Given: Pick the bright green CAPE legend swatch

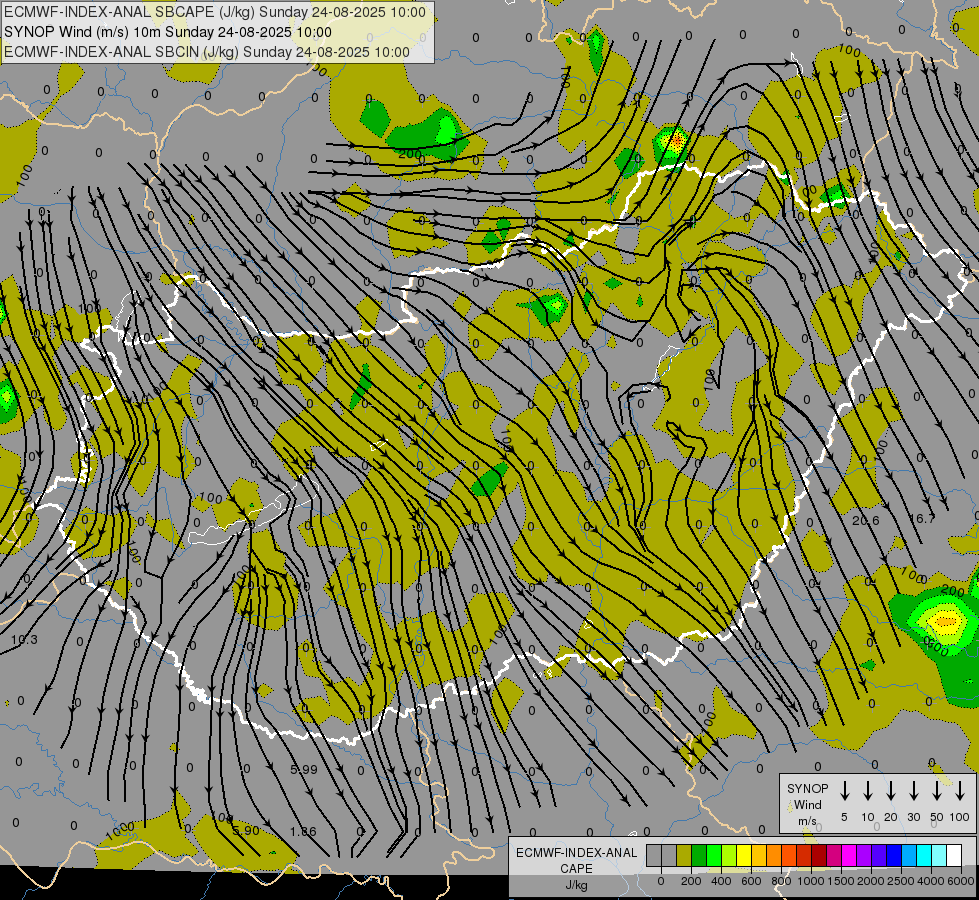Looking at the screenshot, I should 714,855.
